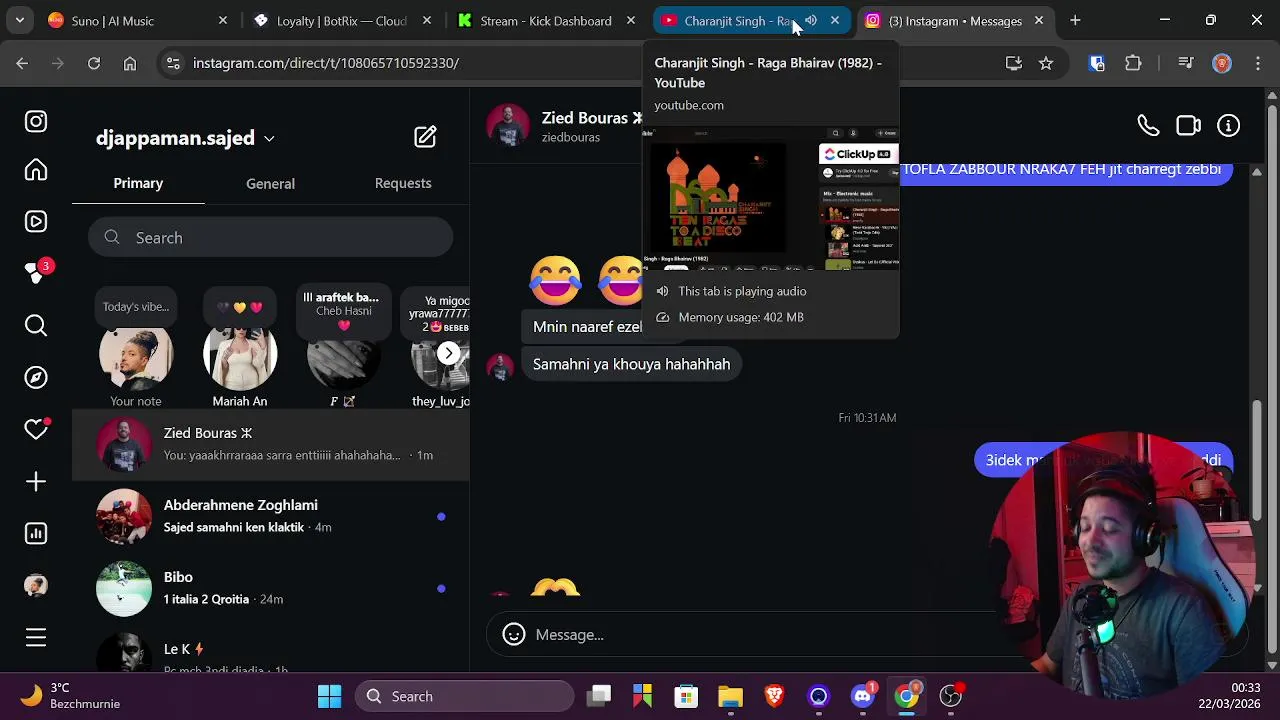Go back to the previous page

(x=22, y=63)
